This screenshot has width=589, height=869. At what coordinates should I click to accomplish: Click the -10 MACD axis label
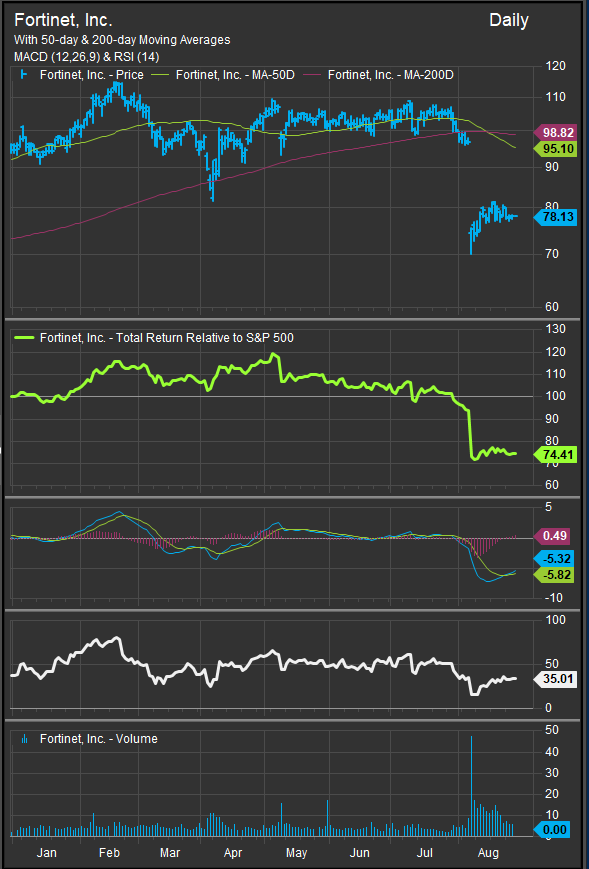tap(555, 598)
